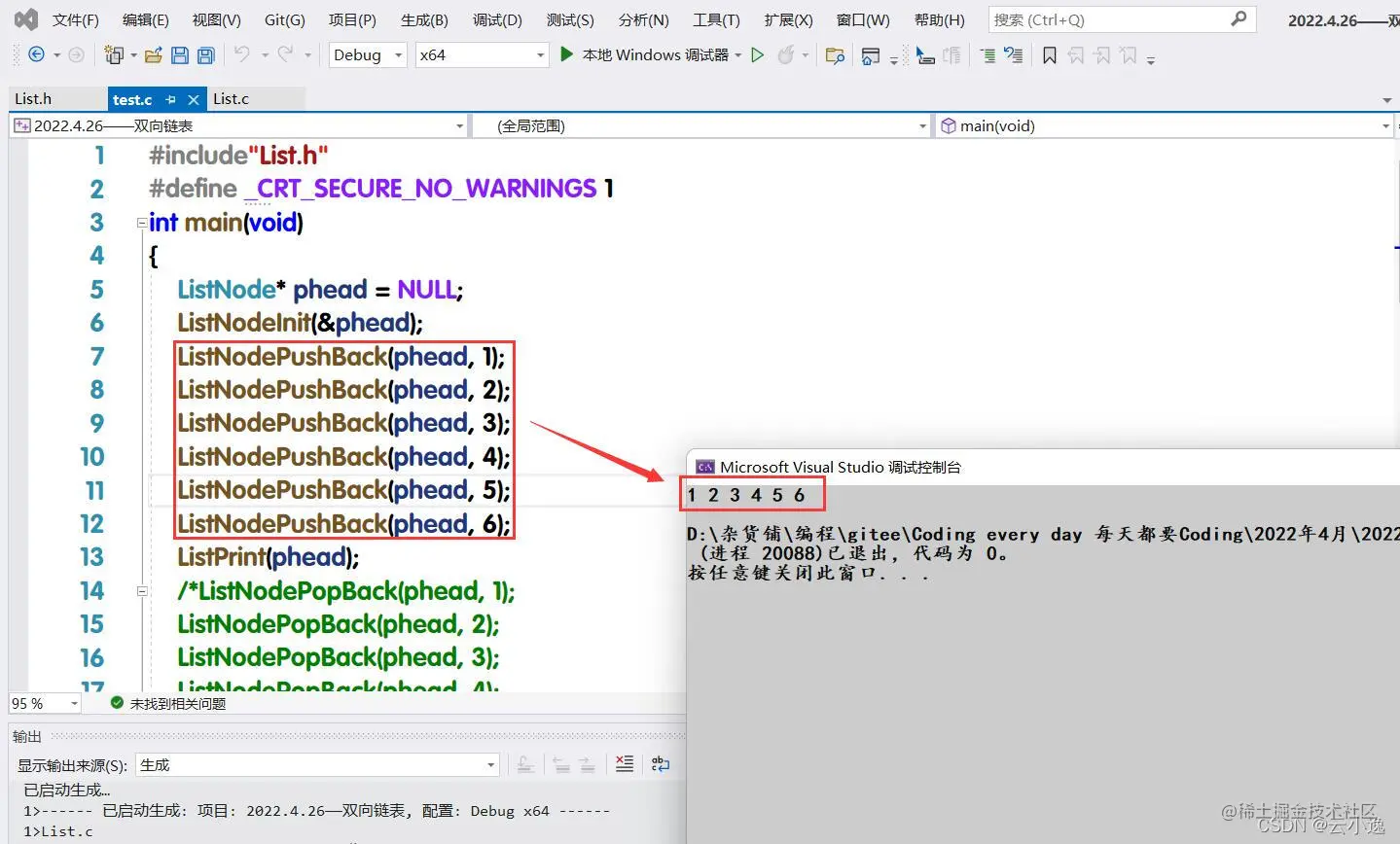This screenshot has width=1400, height=844.
Task: Click the New Project toolbar icon
Action: click(x=114, y=55)
